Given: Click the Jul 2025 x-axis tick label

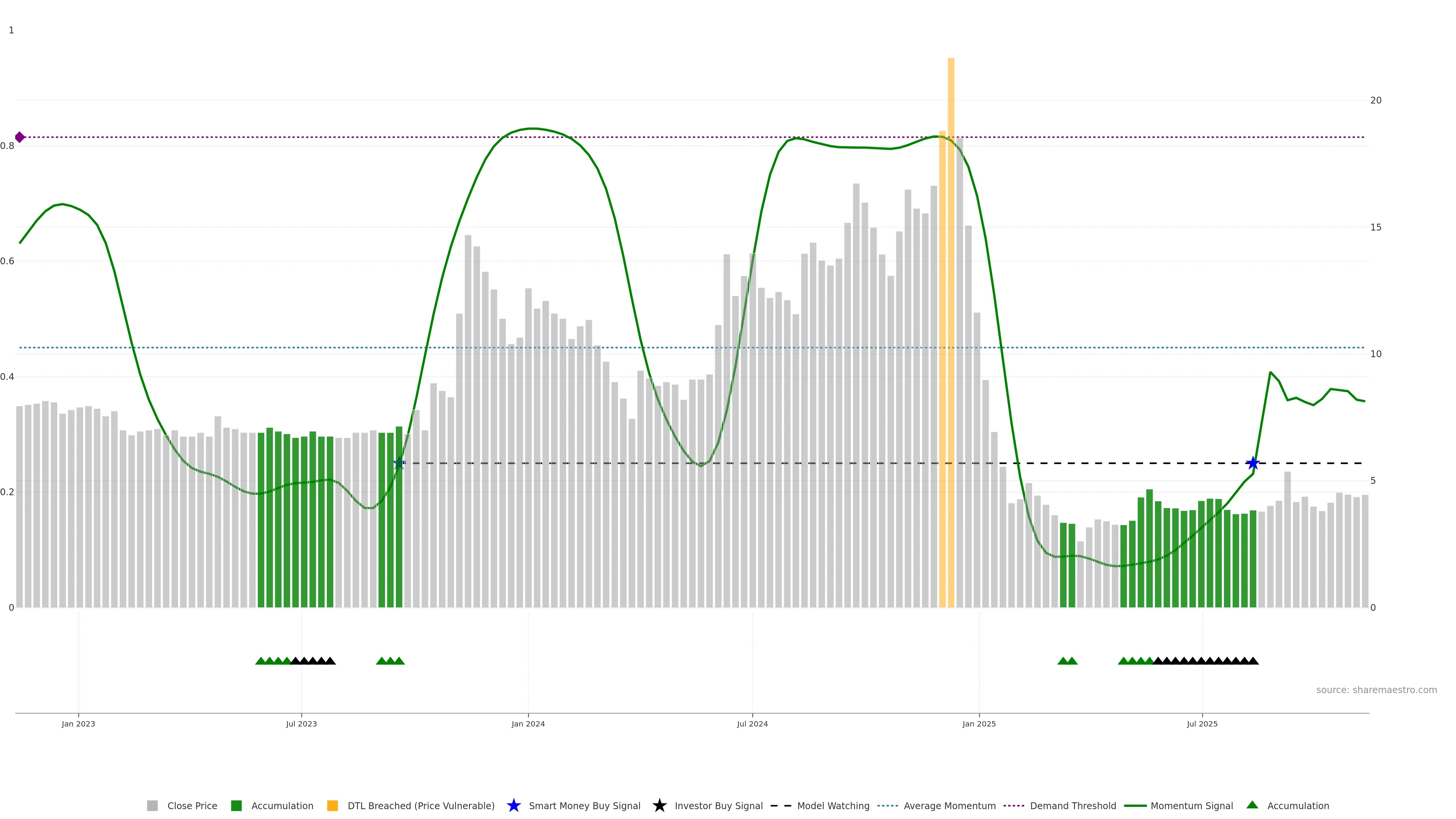Looking at the screenshot, I should point(1202,723).
